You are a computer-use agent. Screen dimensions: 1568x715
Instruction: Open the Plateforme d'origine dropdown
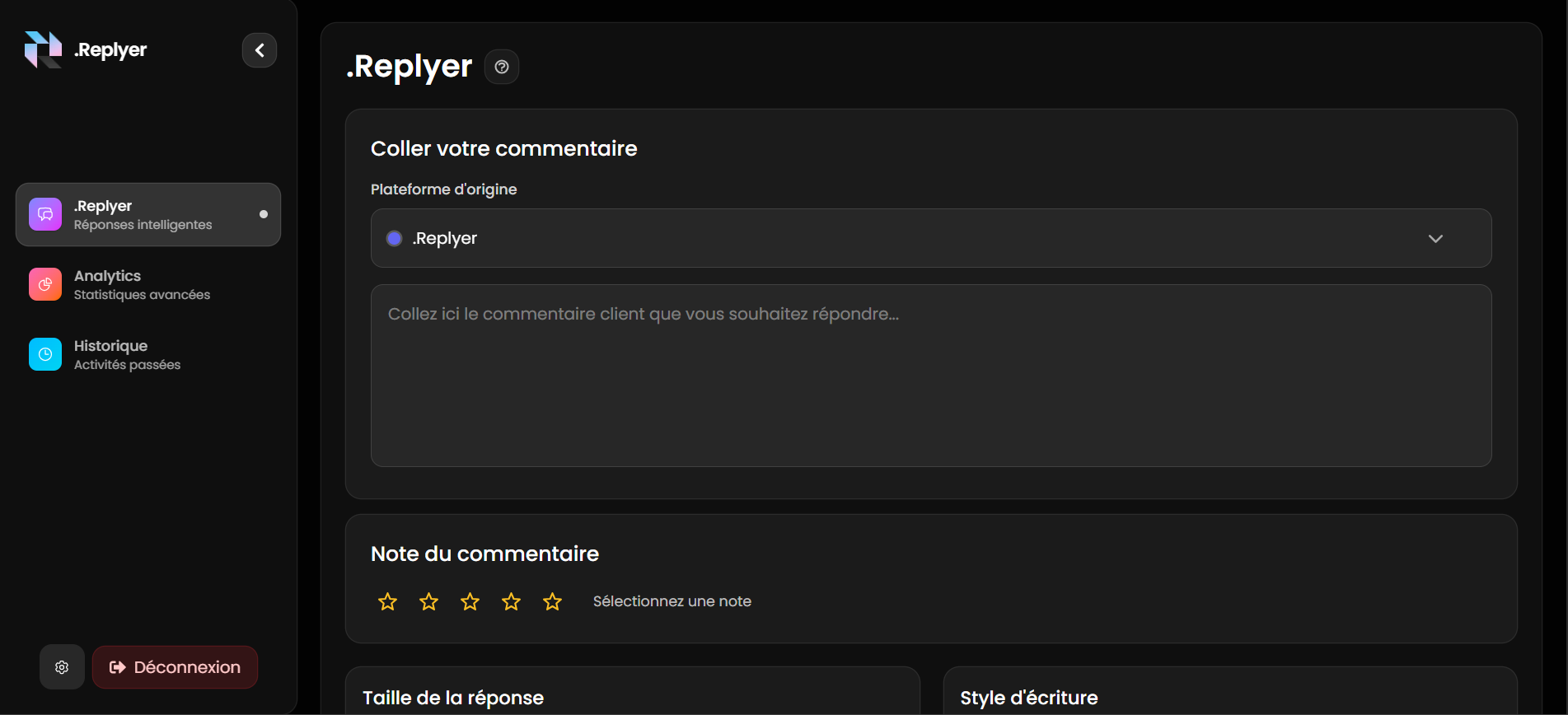coord(930,238)
